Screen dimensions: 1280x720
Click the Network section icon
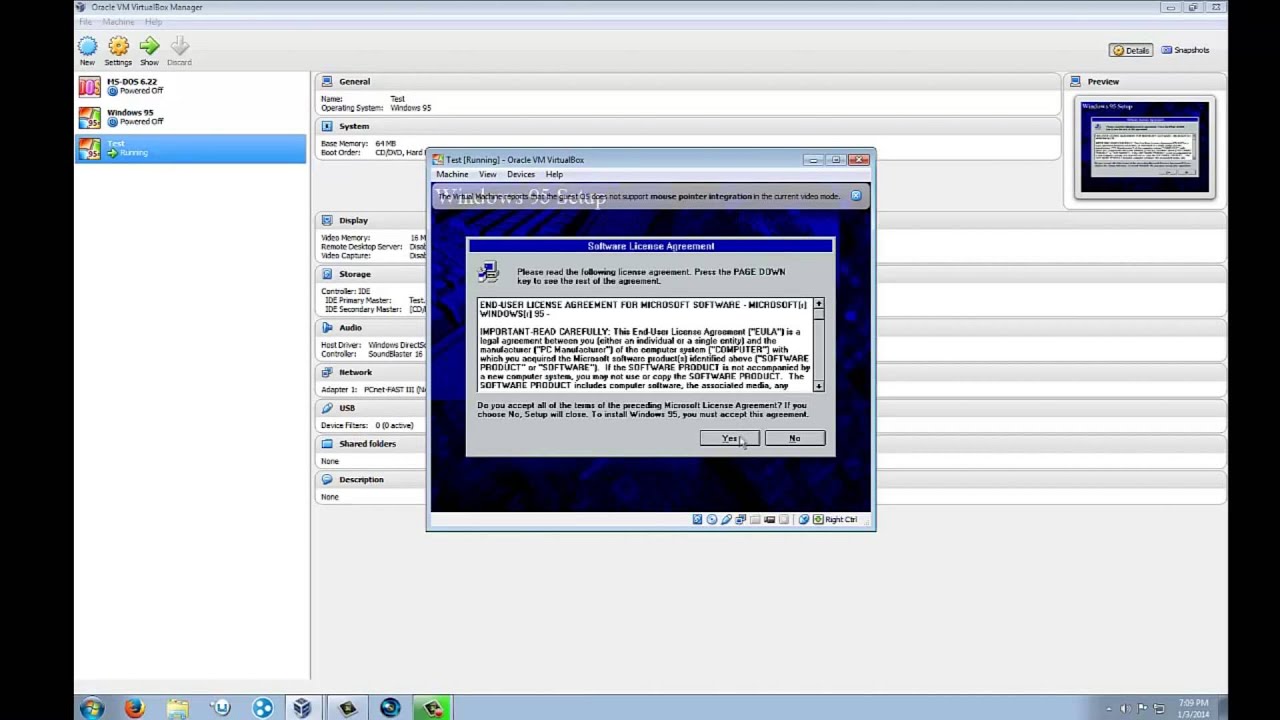(x=327, y=372)
